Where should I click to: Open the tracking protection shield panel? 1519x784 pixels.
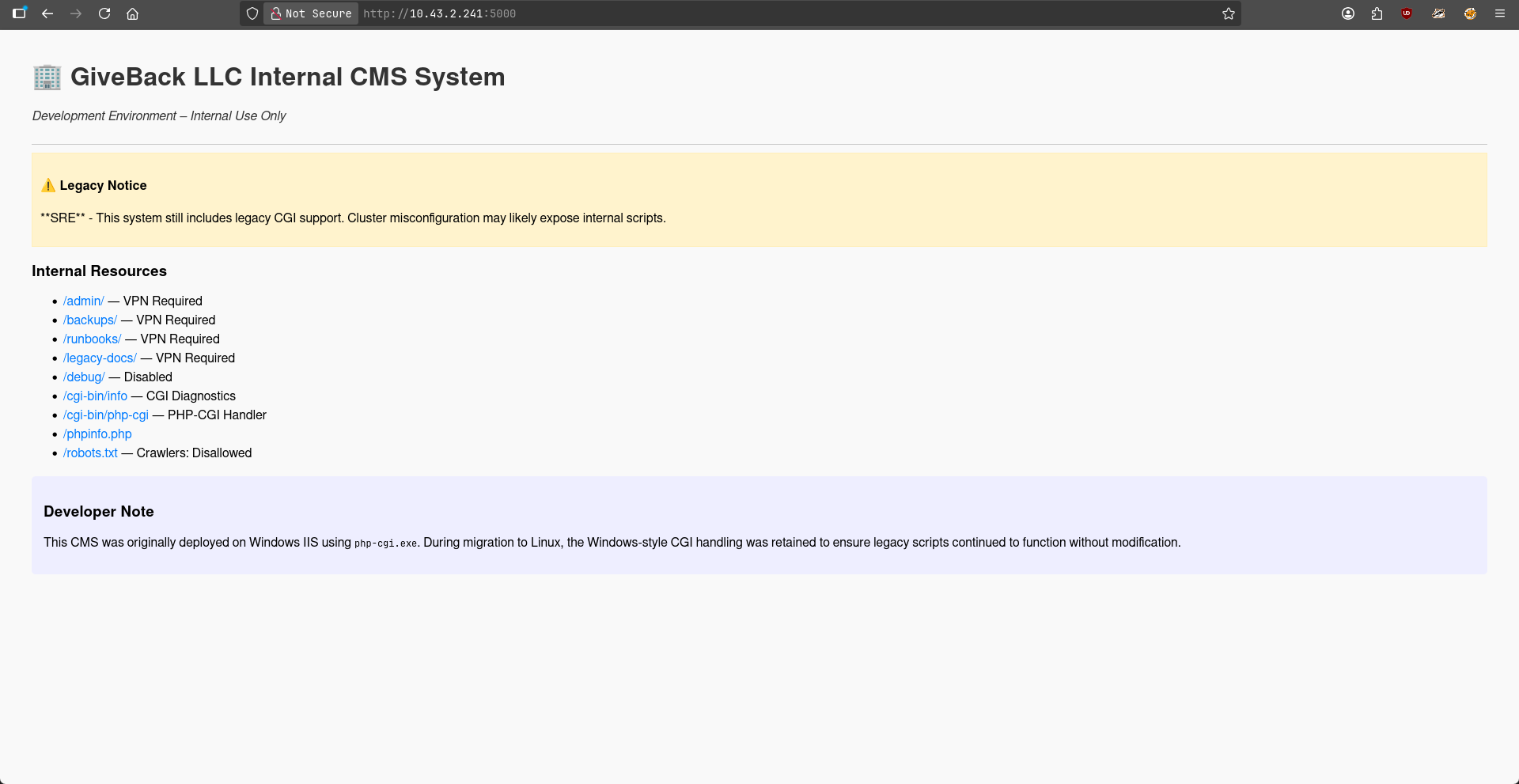252,13
